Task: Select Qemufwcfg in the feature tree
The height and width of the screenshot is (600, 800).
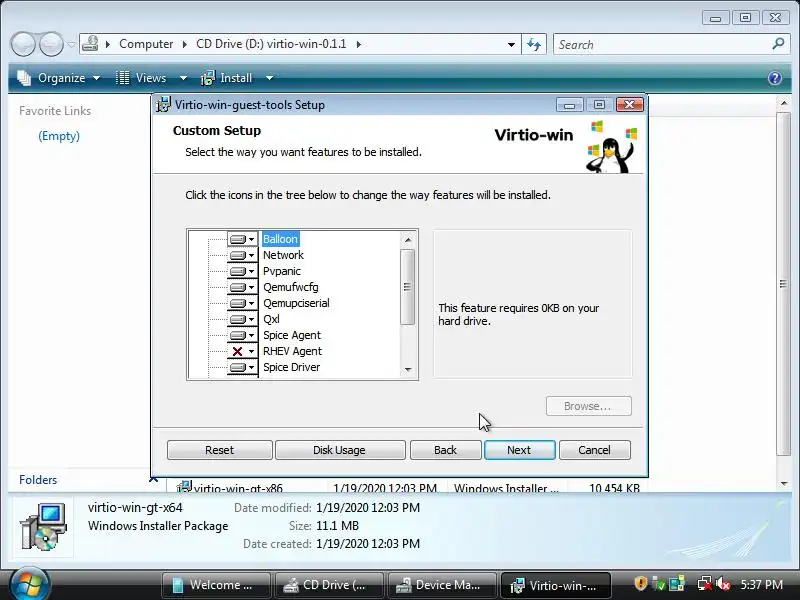Action: point(290,287)
